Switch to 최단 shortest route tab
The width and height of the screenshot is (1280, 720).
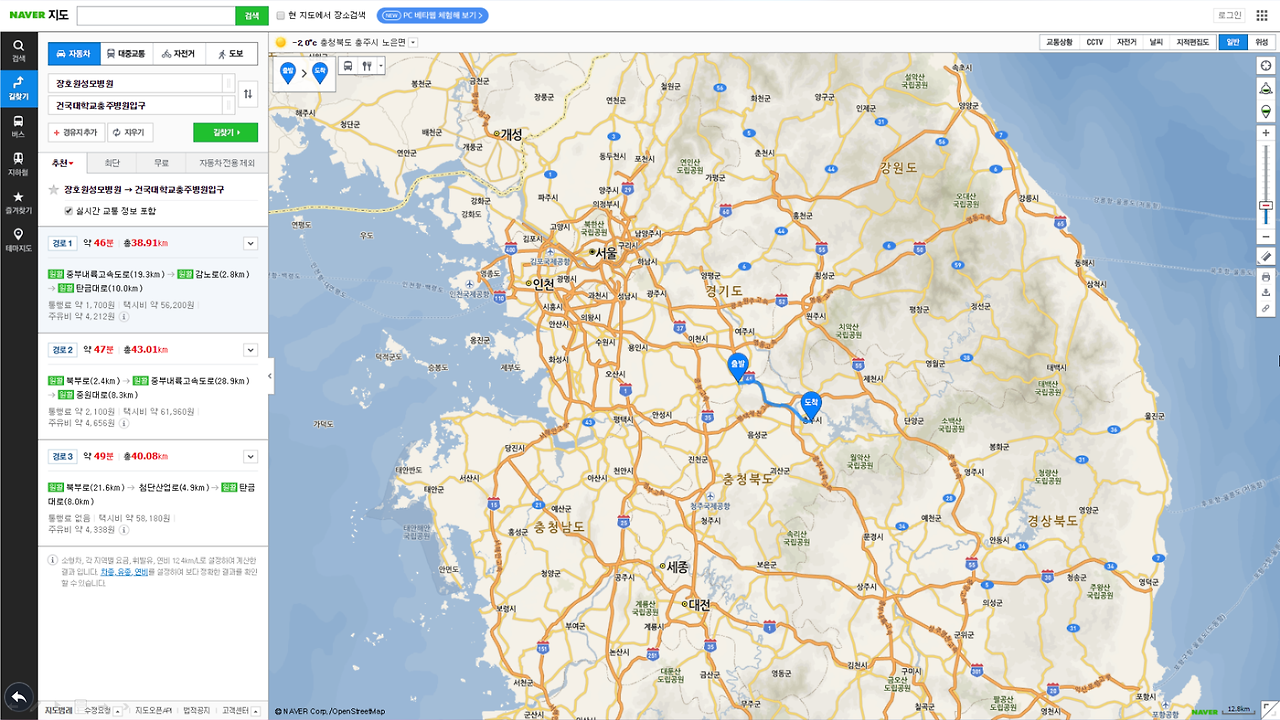point(112,163)
